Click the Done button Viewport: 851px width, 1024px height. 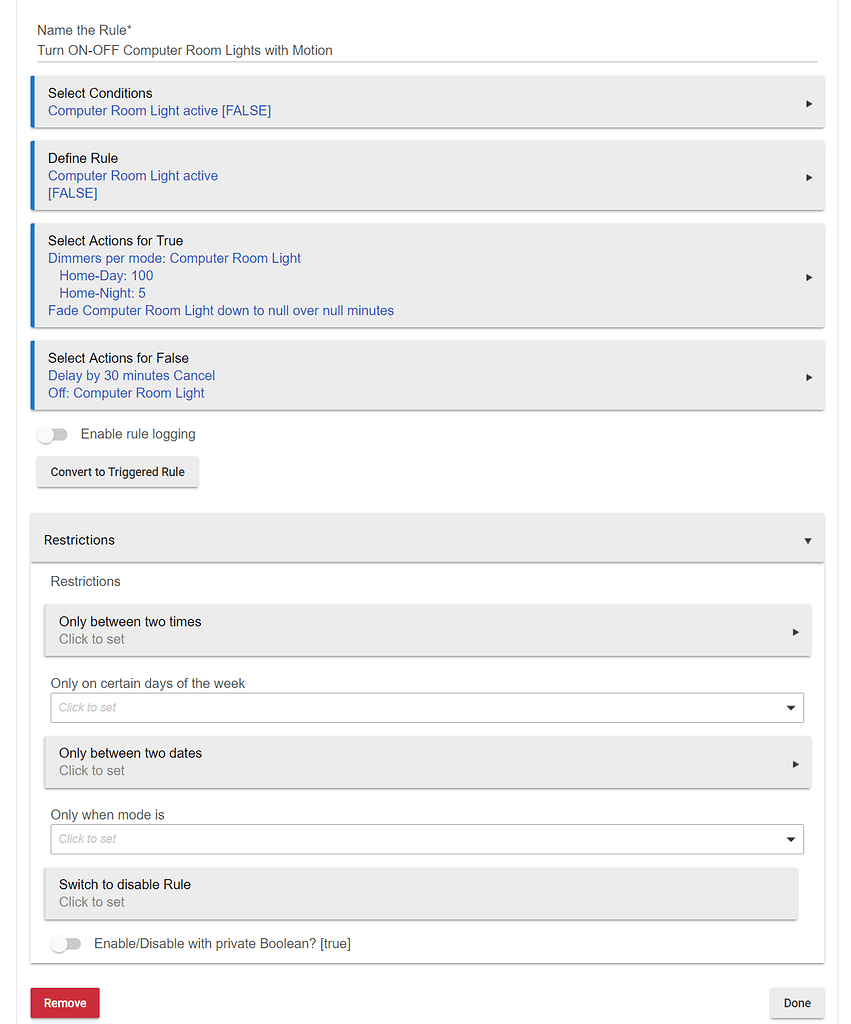797,1003
